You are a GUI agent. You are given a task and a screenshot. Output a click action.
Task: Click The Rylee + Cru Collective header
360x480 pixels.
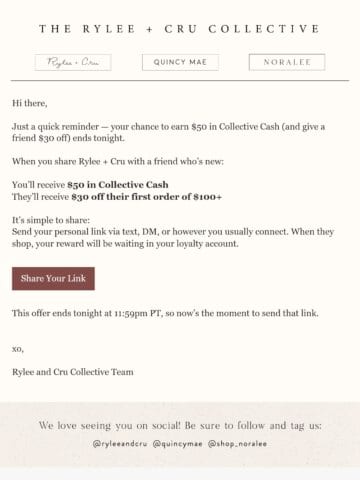[180, 29]
